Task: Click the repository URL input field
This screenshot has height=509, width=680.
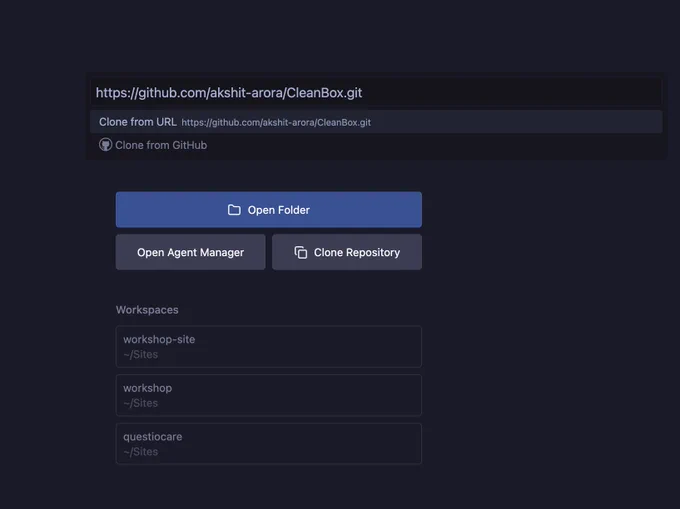Action: point(376,92)
